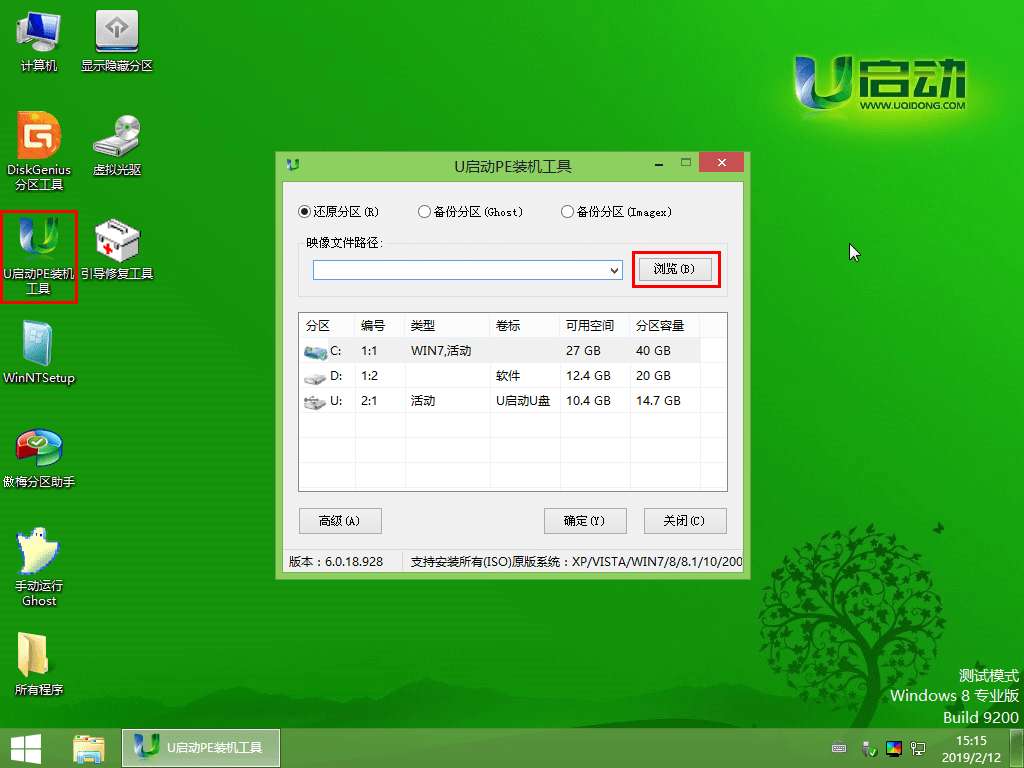Click partition number 1:1 cell

point(369,351)
